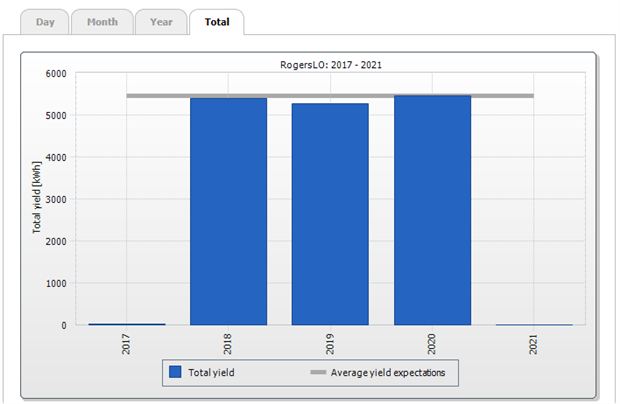Click the 2018 total yield bar
Viewport: 620px width, 404px height.
pos(229,211)
